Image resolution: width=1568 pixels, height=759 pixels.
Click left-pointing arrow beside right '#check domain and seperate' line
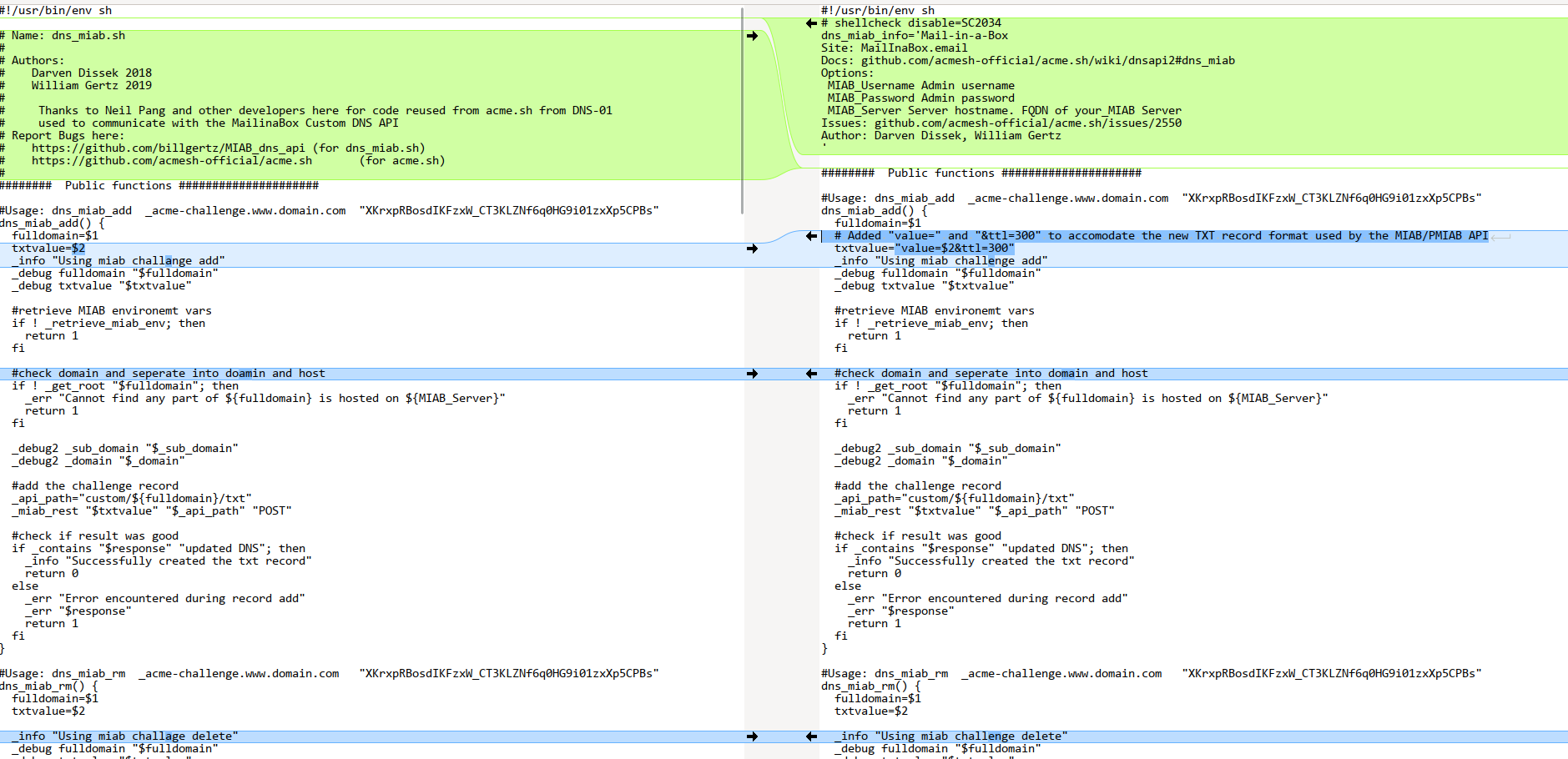[x=811, y=374]
